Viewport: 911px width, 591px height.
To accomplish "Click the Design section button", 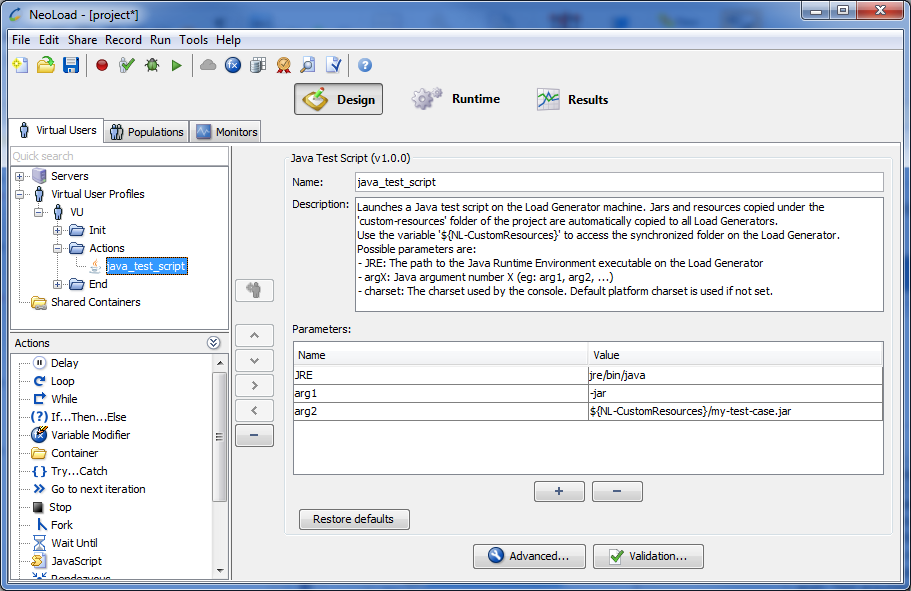I will click(338, 99).
